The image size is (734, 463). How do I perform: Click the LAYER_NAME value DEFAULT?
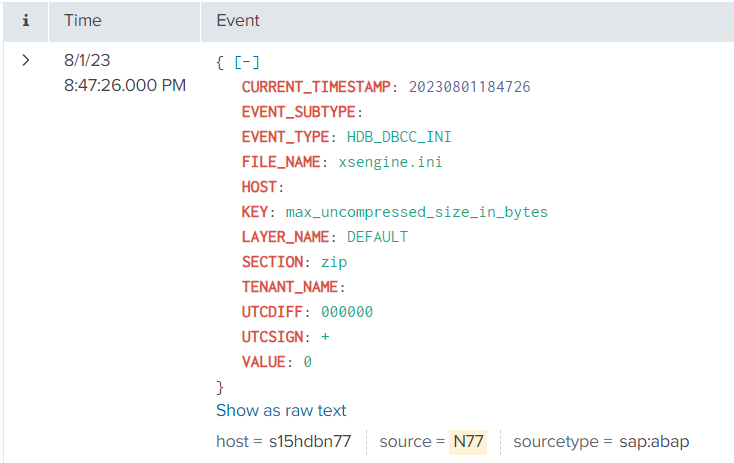pos(377,237)
